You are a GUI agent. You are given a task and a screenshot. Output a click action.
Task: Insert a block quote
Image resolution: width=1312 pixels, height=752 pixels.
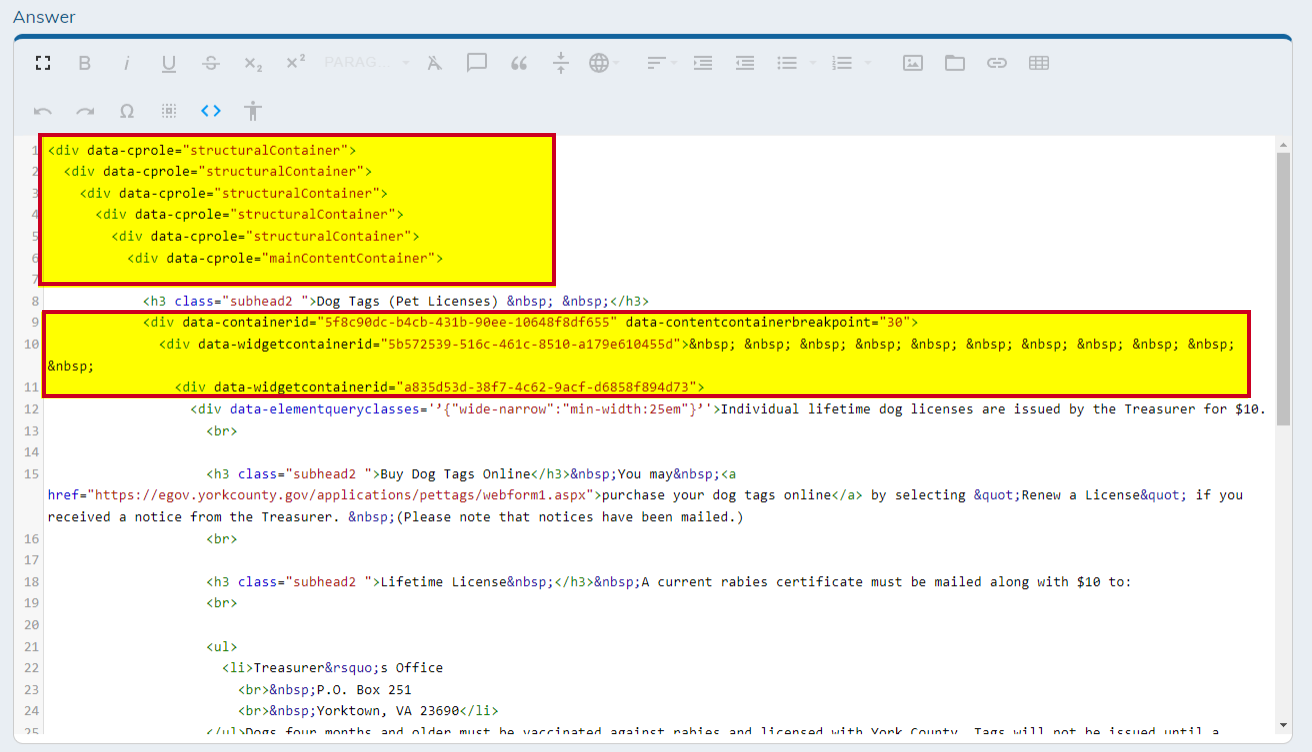coord(519,63)
